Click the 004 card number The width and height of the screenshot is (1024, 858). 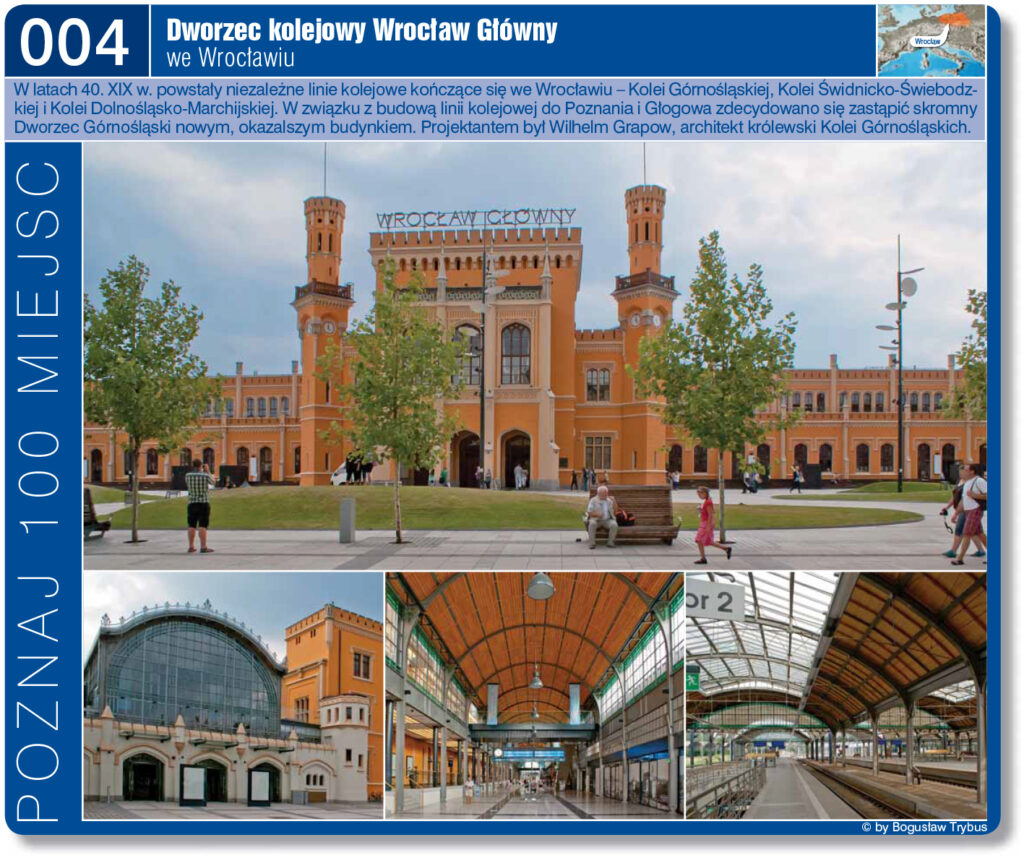(x=75, y=43)
